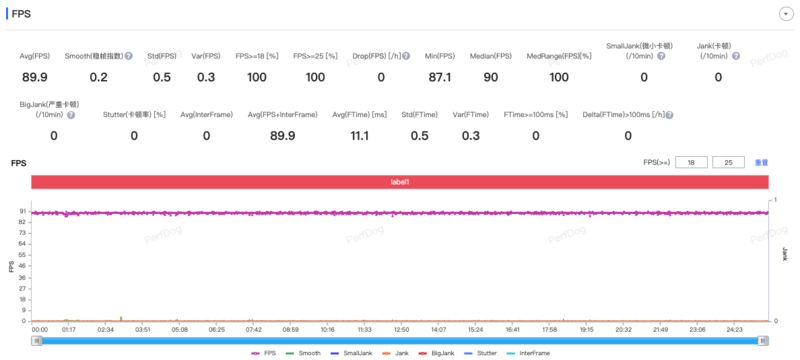View help tooltip for Jank (/10min)

point(736,56)
